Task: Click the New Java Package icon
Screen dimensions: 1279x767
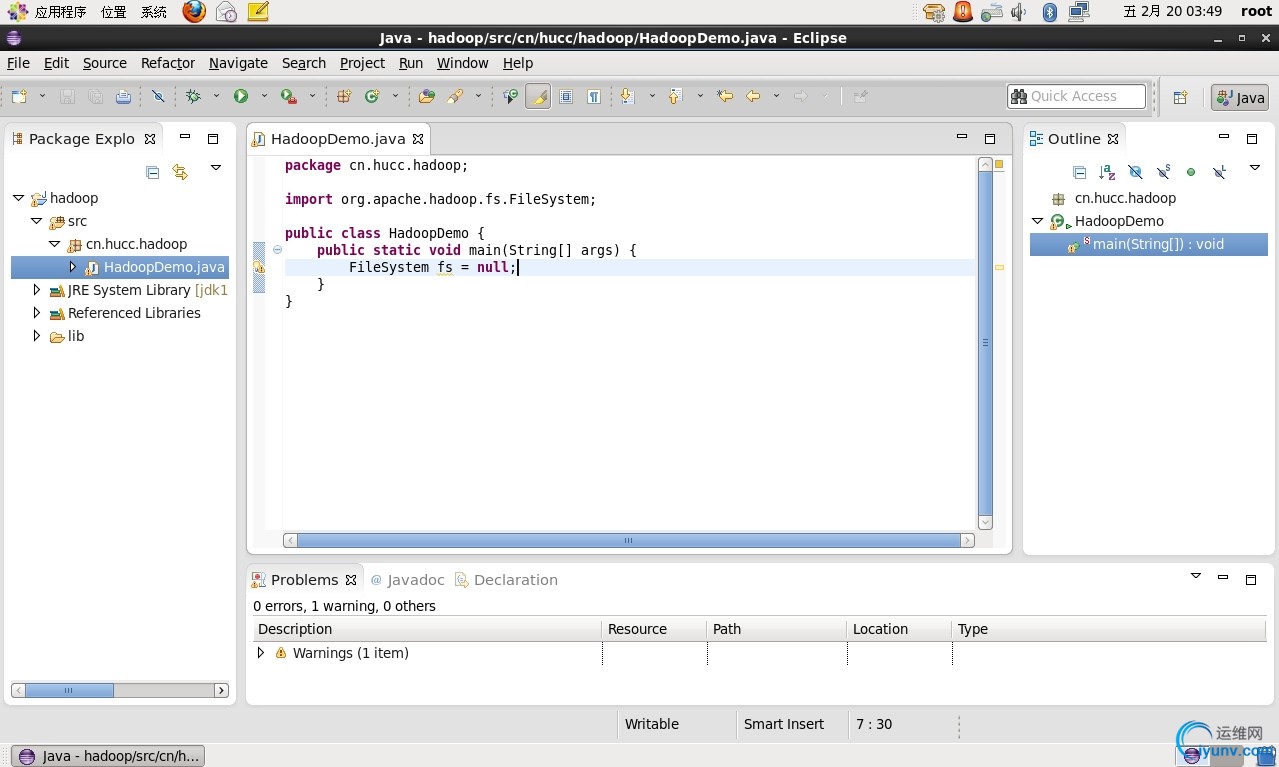Action: (x=344, y=96)
